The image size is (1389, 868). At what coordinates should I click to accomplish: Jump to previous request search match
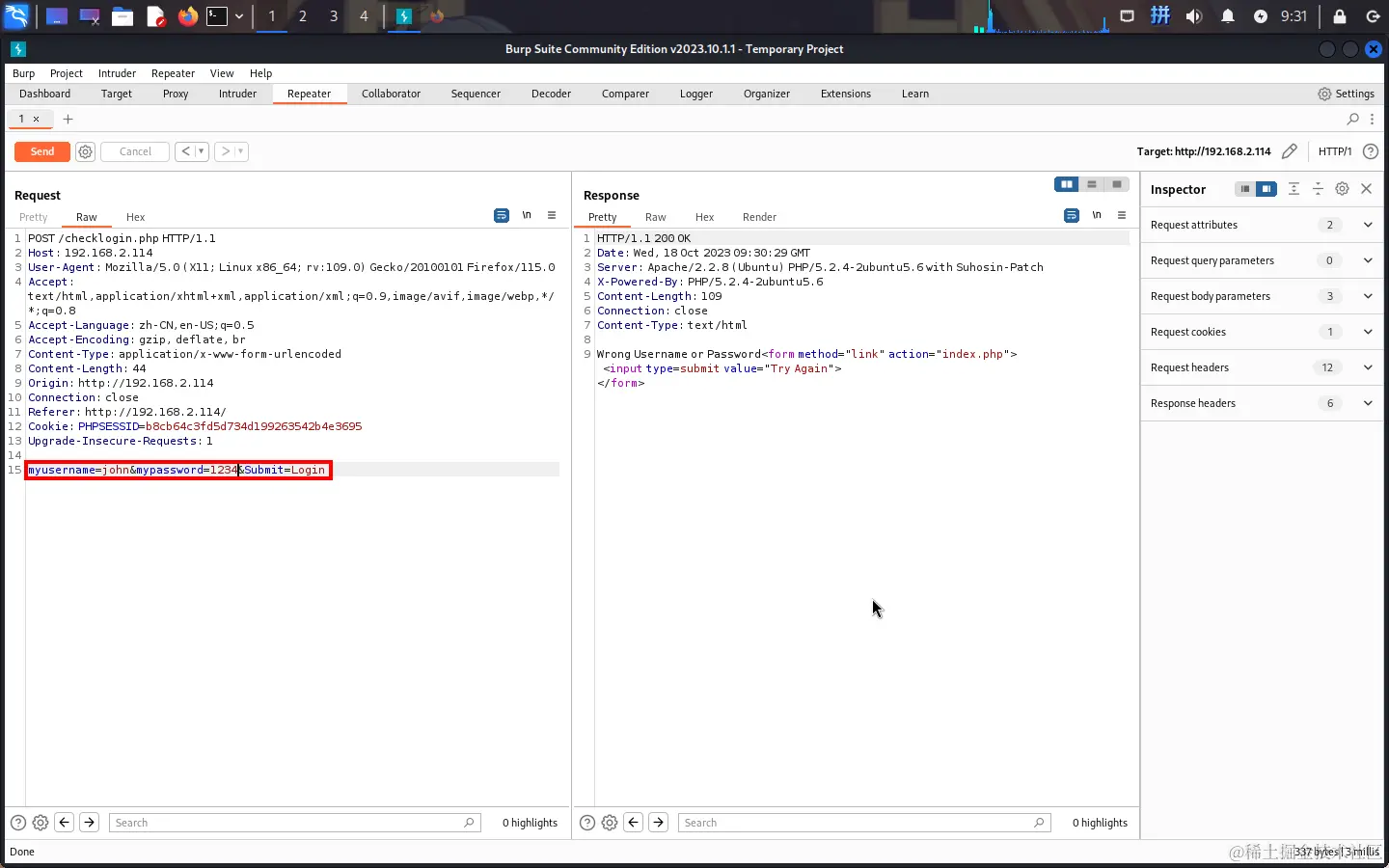click(x=65, y=823)
